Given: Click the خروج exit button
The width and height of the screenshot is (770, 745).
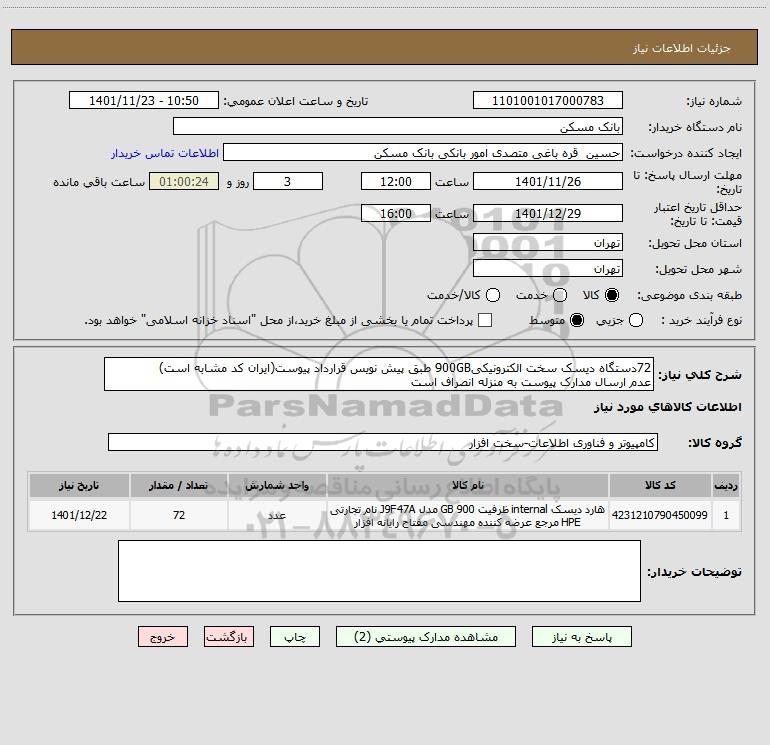Looking at the screenshot, I should click(163, 637).
